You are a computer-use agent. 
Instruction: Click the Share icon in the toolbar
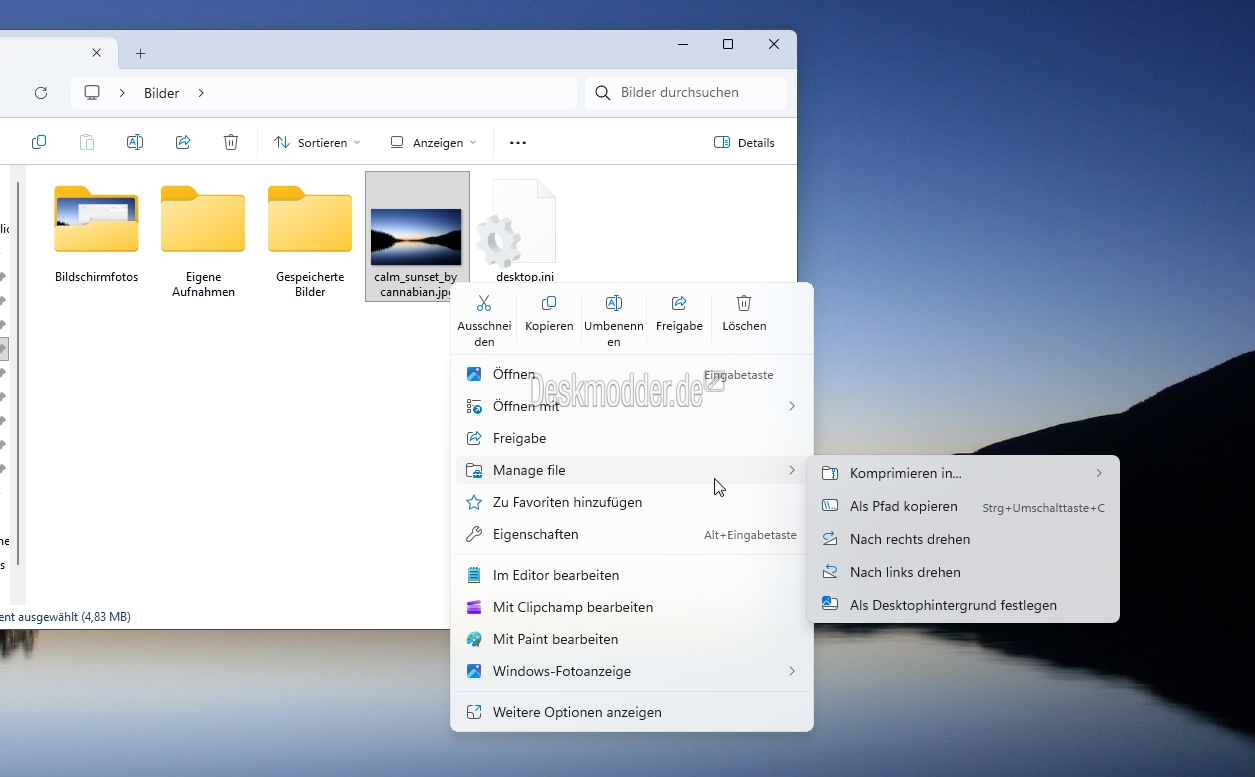(183, 142)
